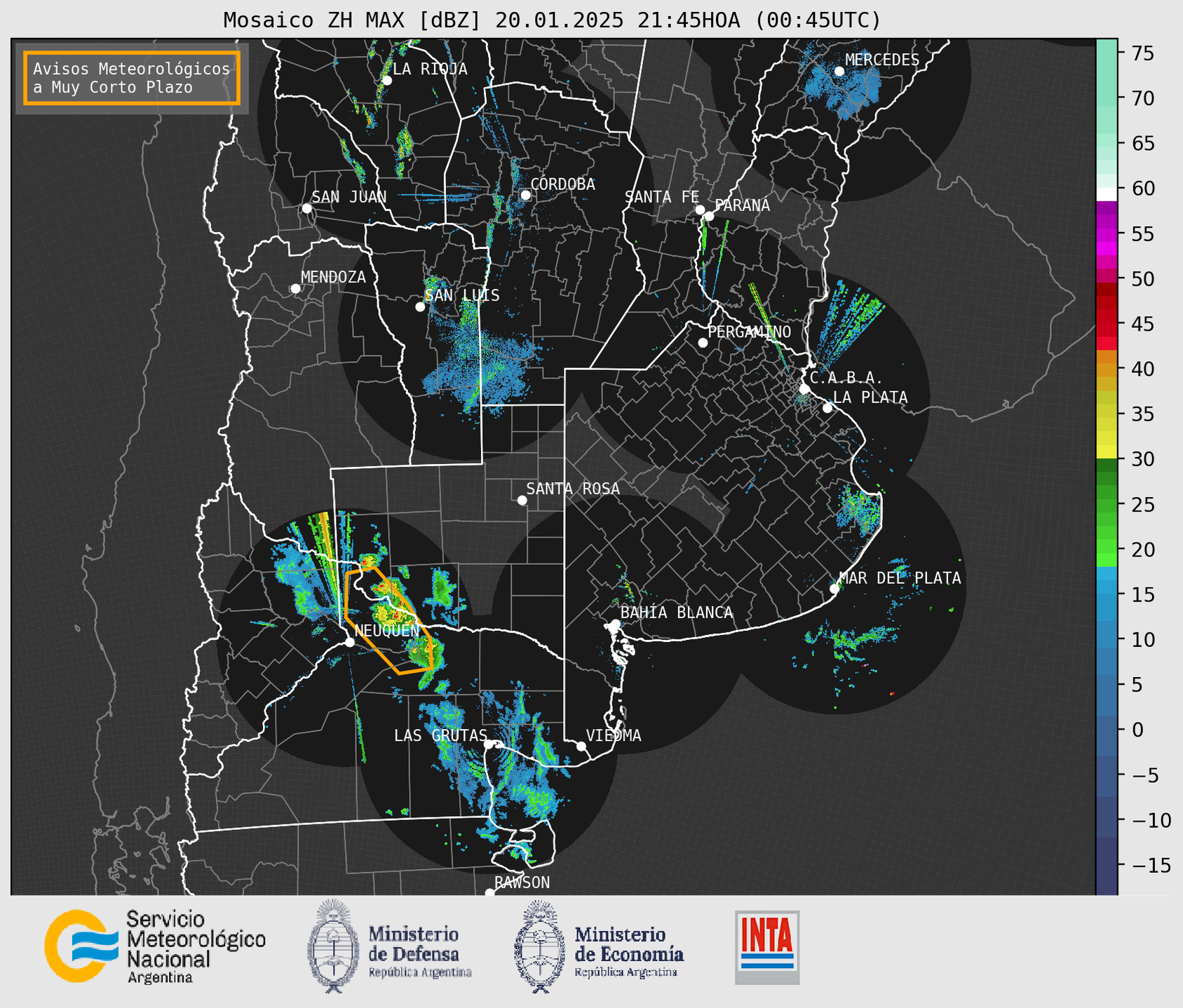The width and height of the screenshot is (1183, 1008).
Task: Click the INTA logo
Action: coord(767,947)
